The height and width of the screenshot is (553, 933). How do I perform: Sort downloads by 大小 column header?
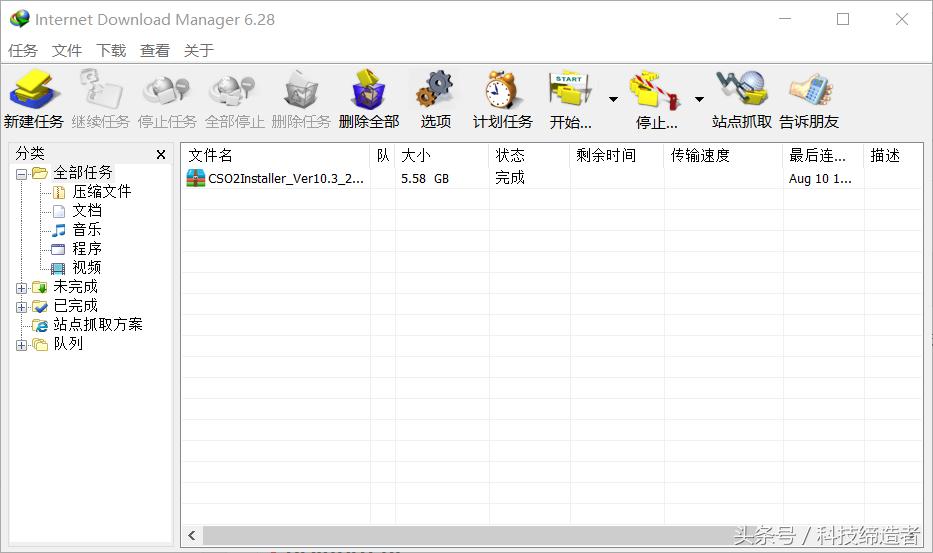pyautogui.click(x=416, y=155)
